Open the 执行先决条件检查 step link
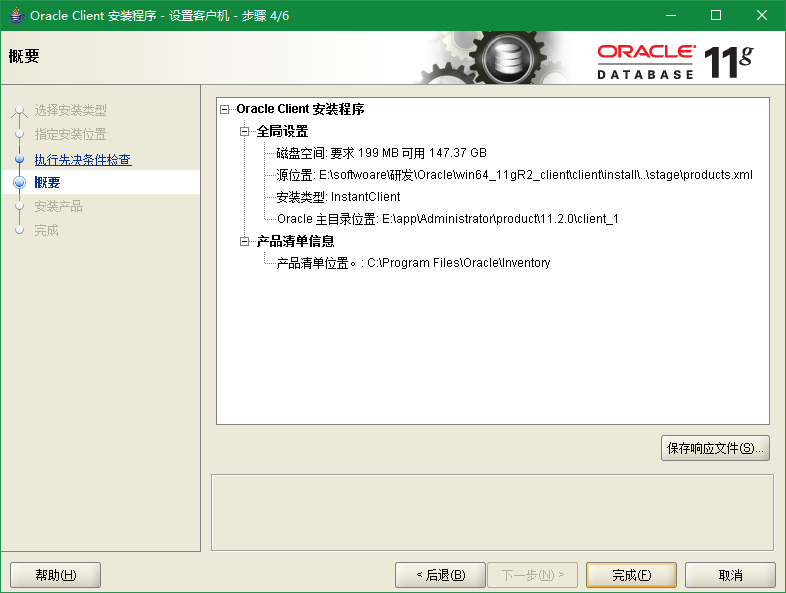The image size is (786, 593). (x=82, y=159)
